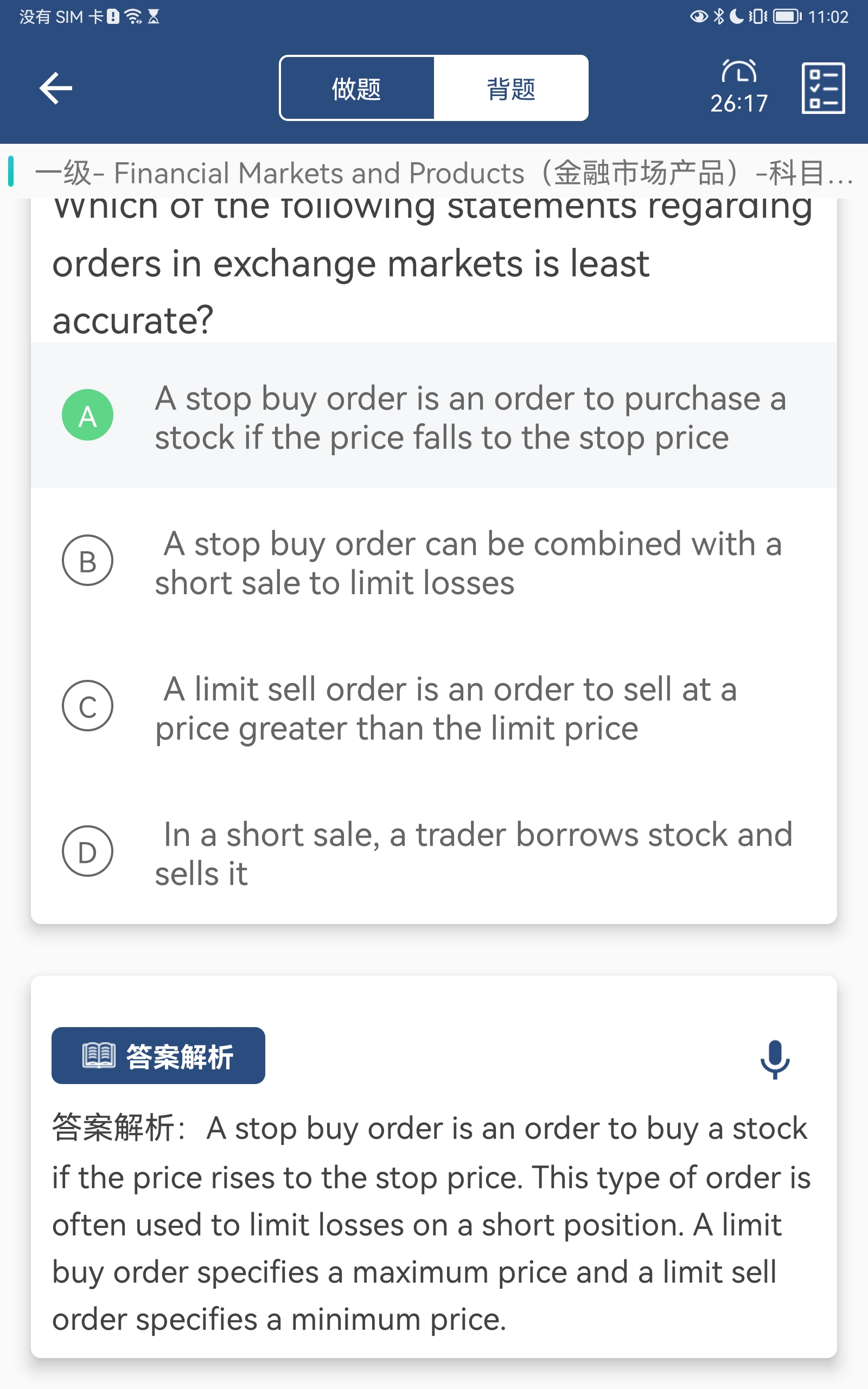Switch to the 背题 tab
Image resolution: width=868 pixels, height=1389 pixels.
(510, 88)
